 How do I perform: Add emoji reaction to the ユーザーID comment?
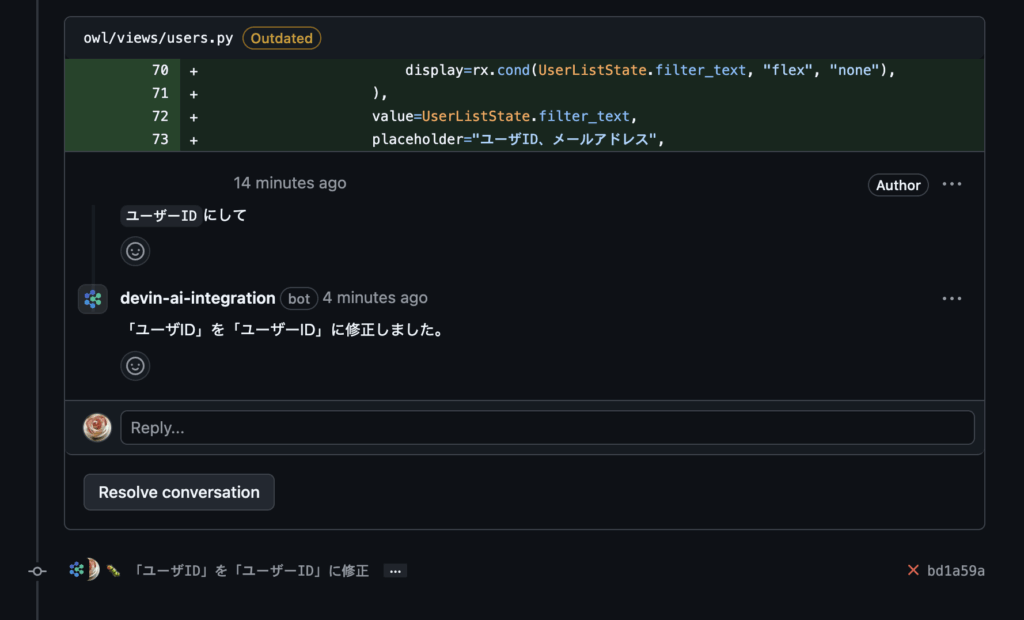135,252
